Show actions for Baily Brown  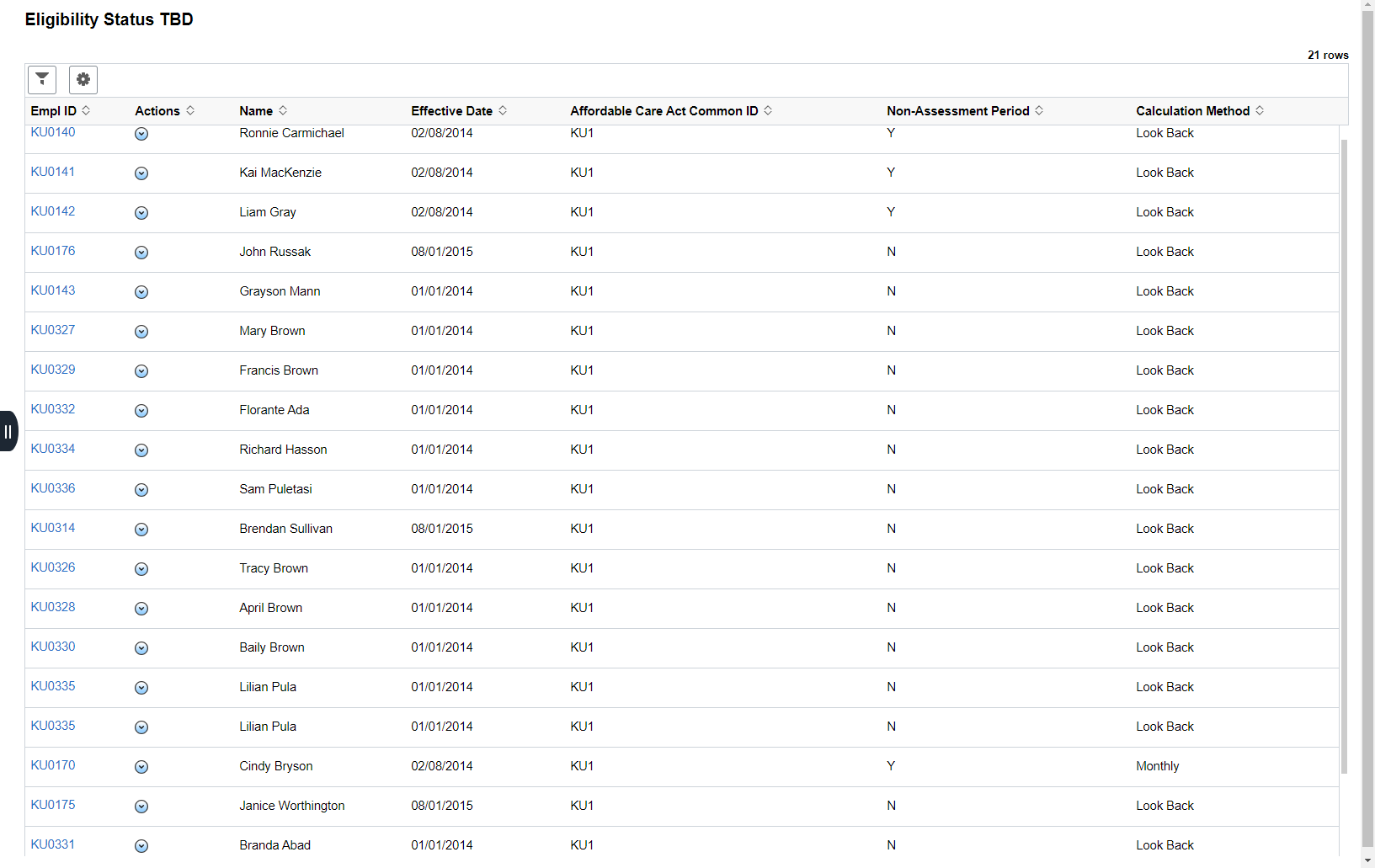[141, 648]
